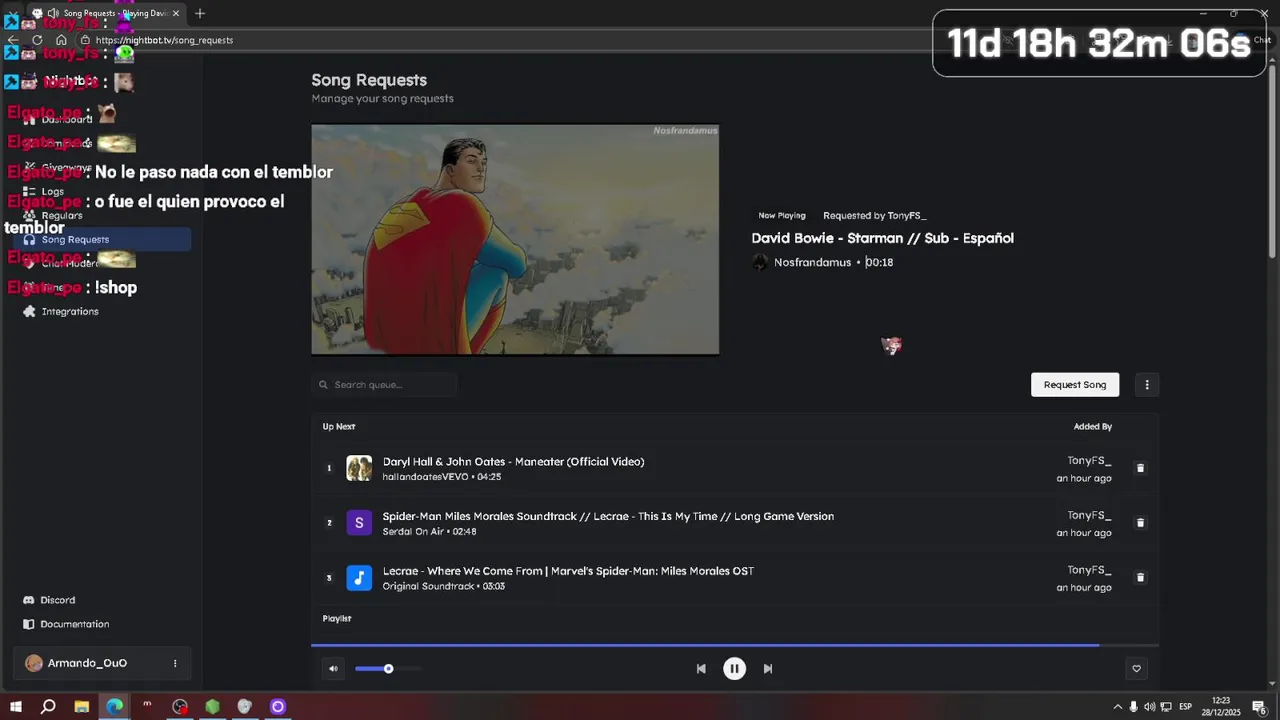
Task: Click the Request Song button
Action: click(x=1075, y=384)
